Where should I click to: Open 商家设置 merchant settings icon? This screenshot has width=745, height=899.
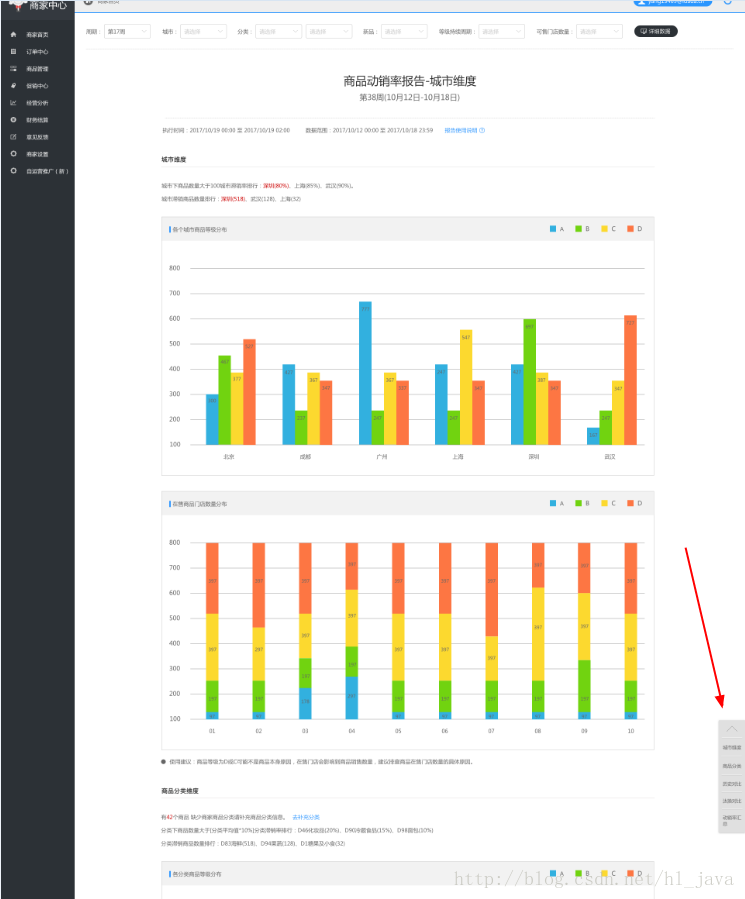[x=13, y=154]
